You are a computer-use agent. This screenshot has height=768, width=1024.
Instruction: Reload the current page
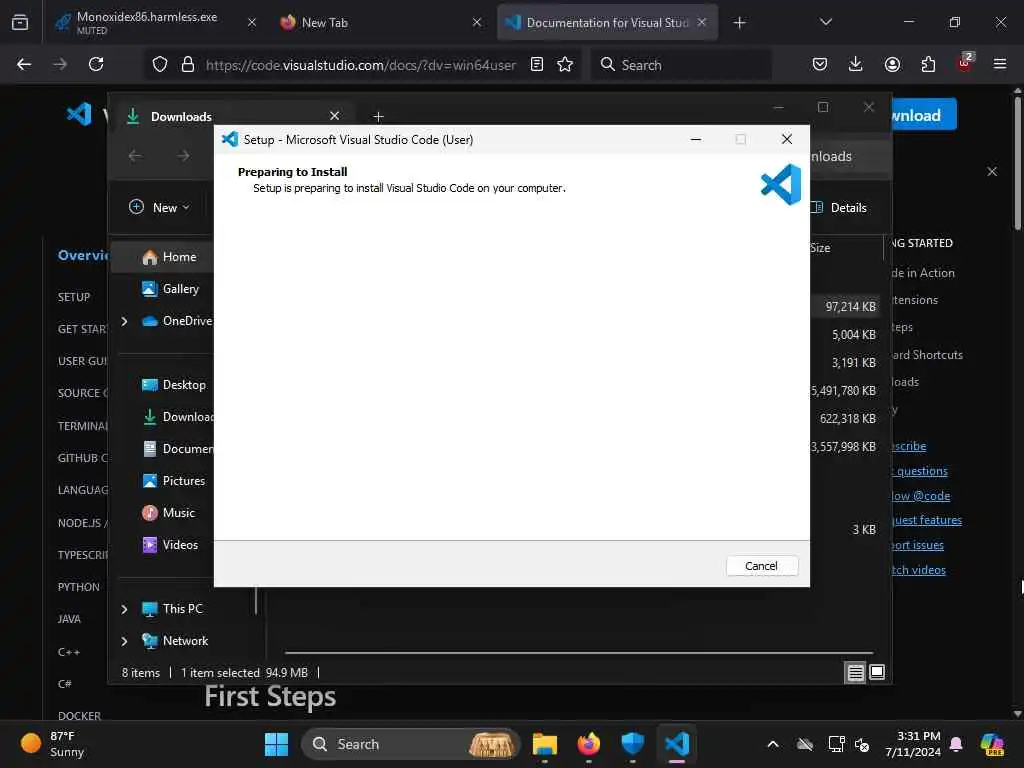coord(96,64)
